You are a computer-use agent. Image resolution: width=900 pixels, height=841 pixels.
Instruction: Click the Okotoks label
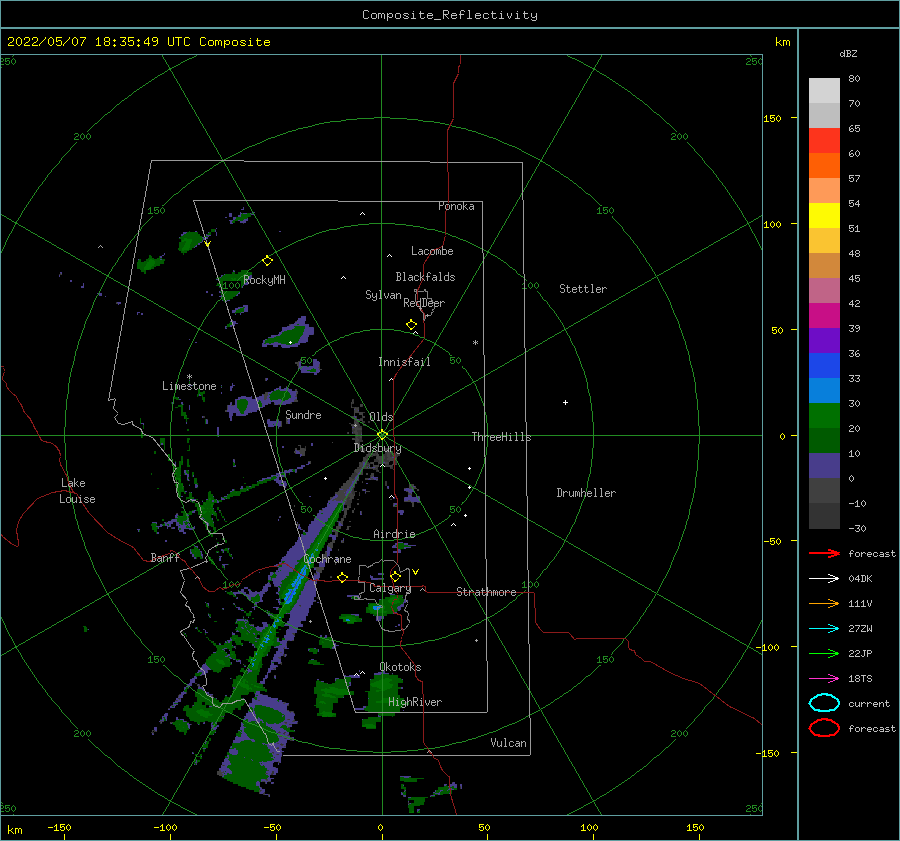(x=400, y=667)
